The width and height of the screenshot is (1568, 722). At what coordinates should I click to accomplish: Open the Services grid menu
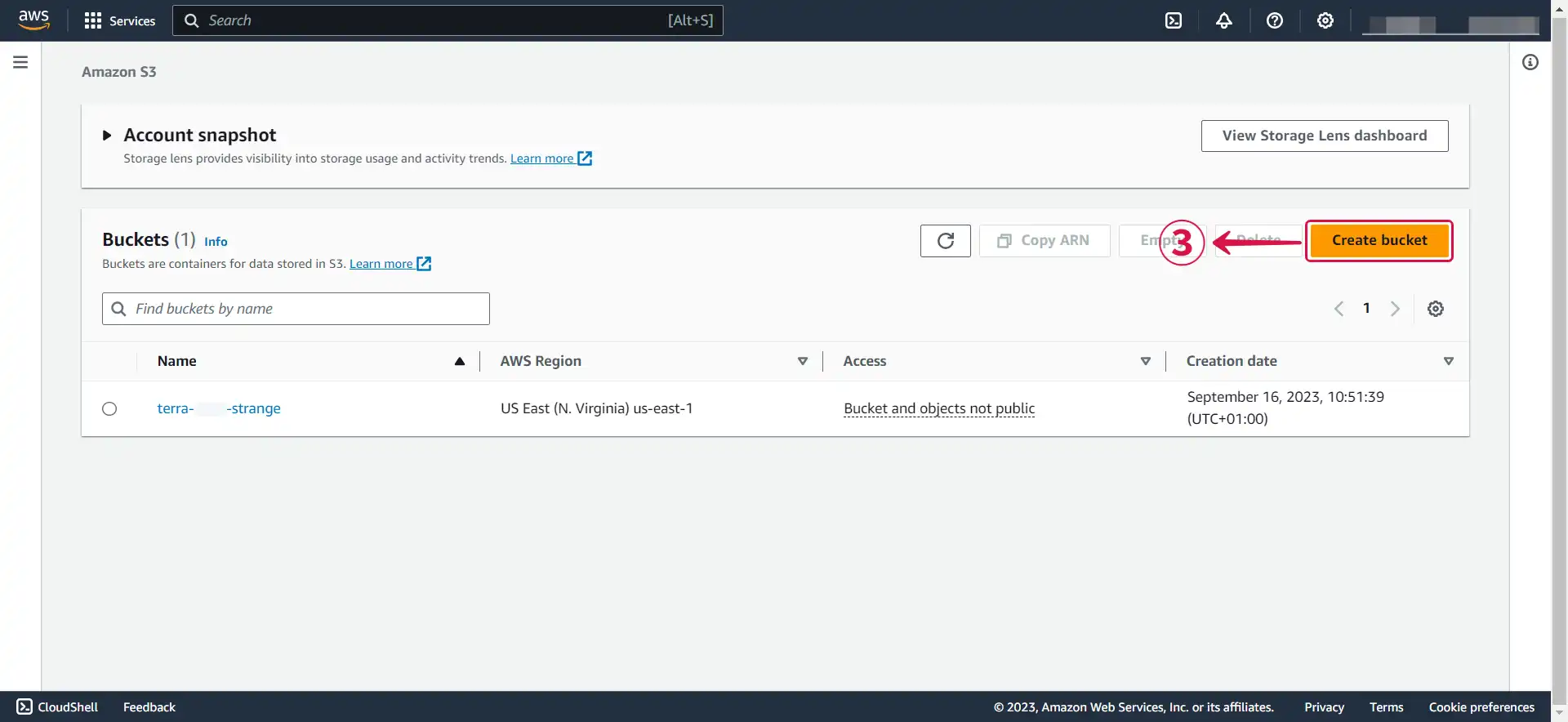[120, 20]
